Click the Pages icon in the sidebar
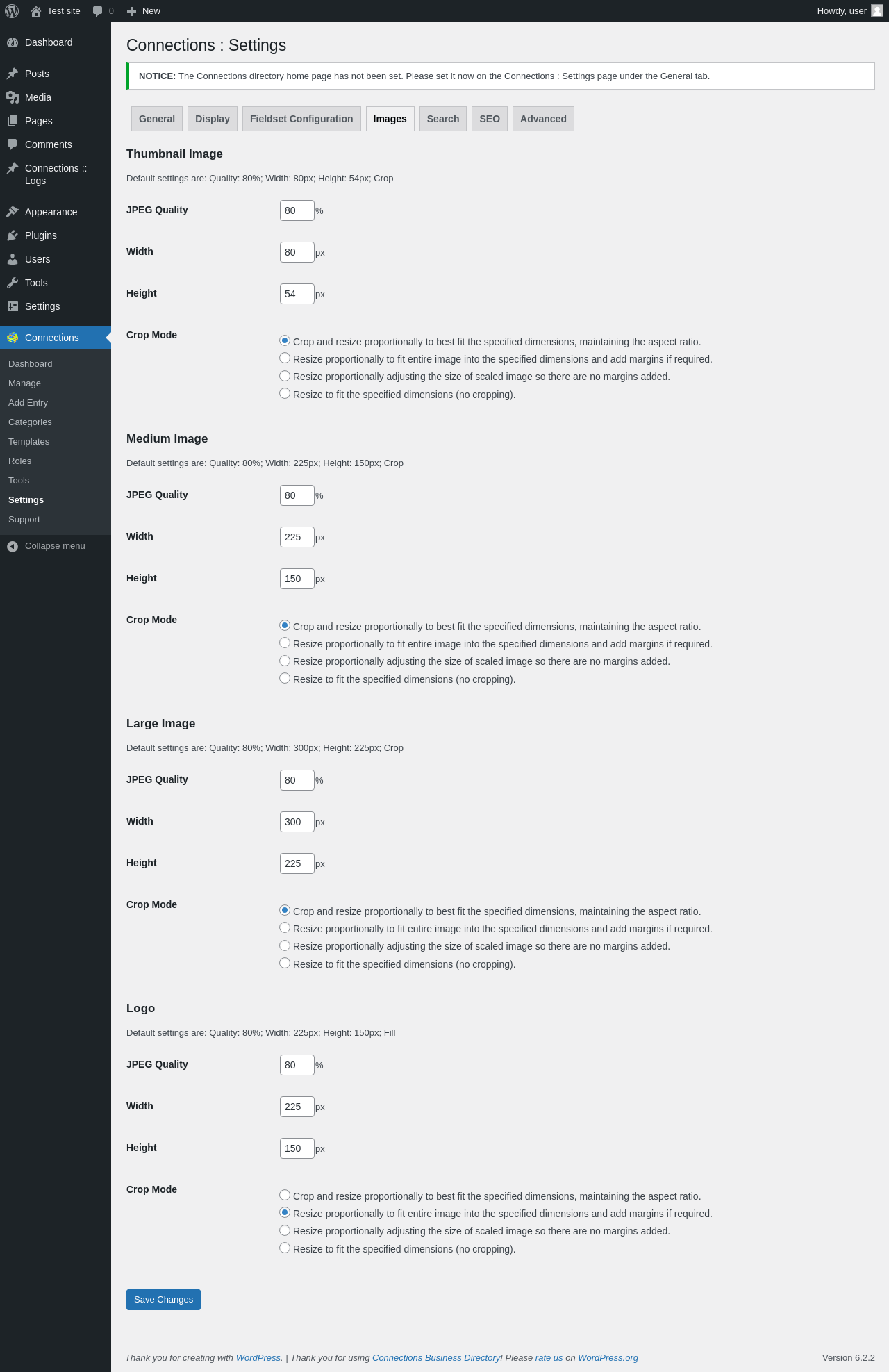 tap(13, 121)
